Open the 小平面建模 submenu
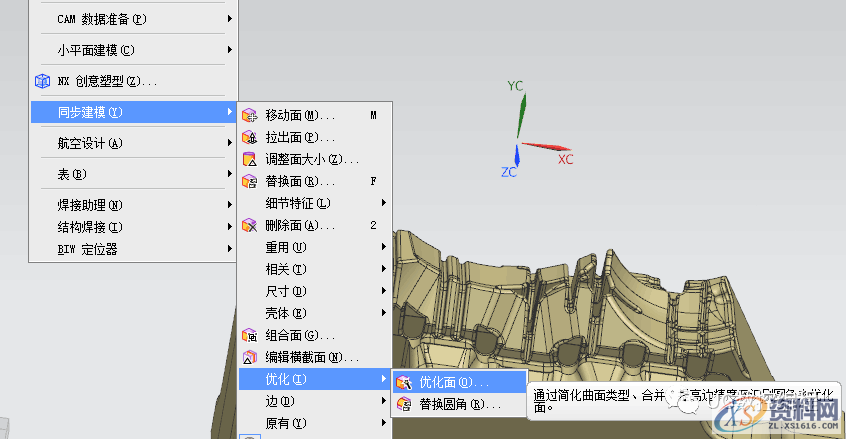846x439 pixels. click(x=133, y=50)
